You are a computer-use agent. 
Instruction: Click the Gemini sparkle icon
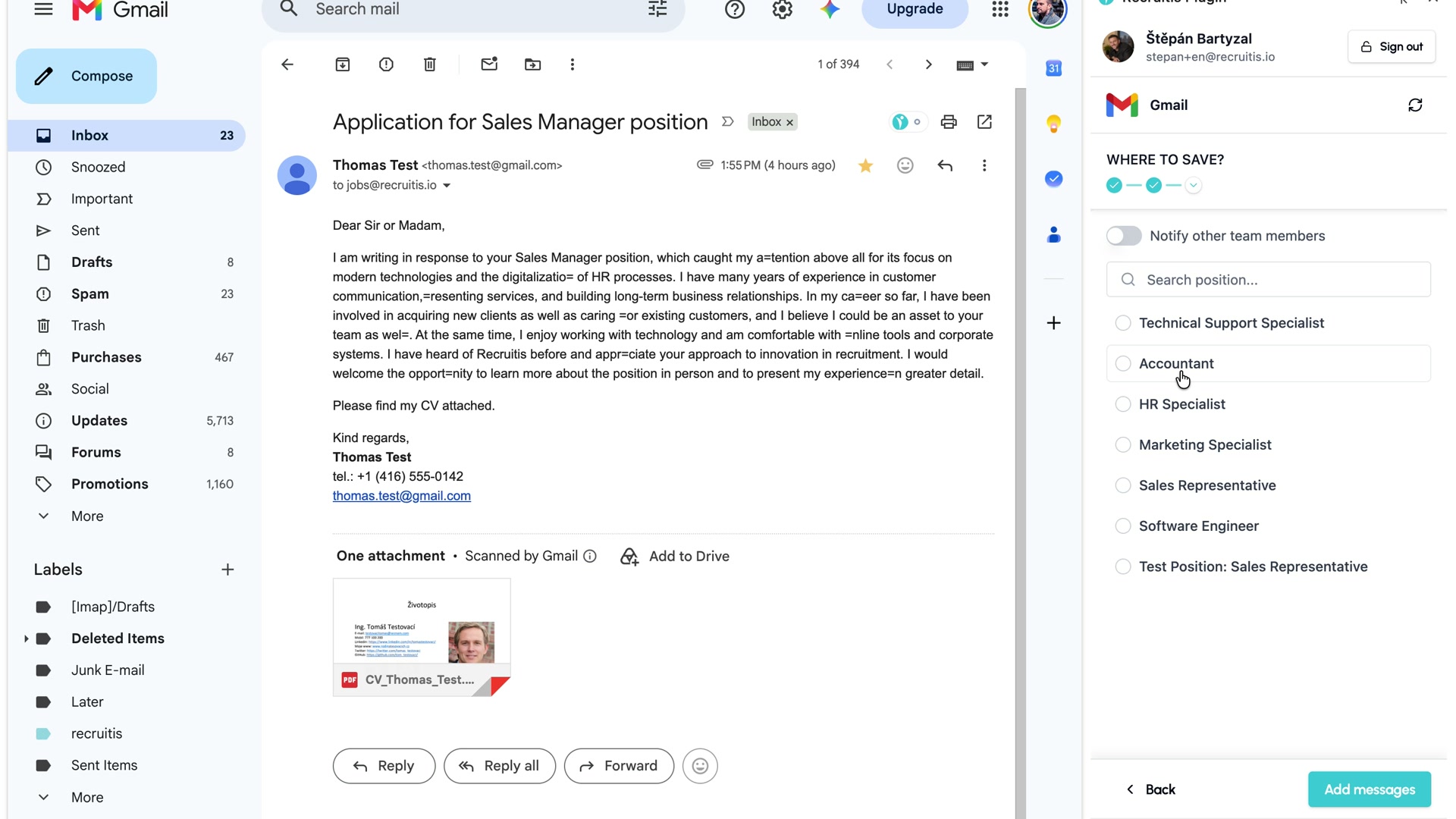point(830,9)
